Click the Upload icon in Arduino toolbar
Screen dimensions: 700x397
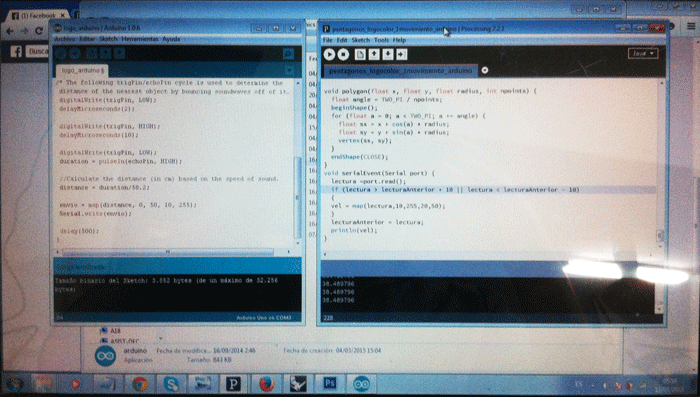75,54
